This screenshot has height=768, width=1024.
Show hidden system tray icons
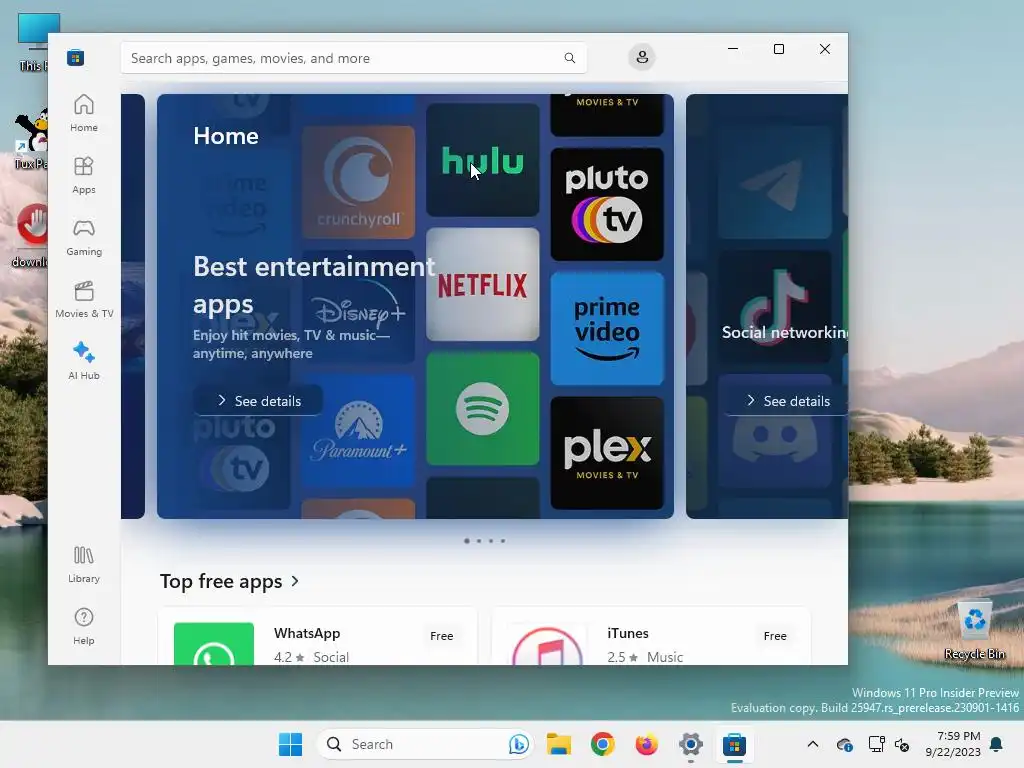coord(812,744)
